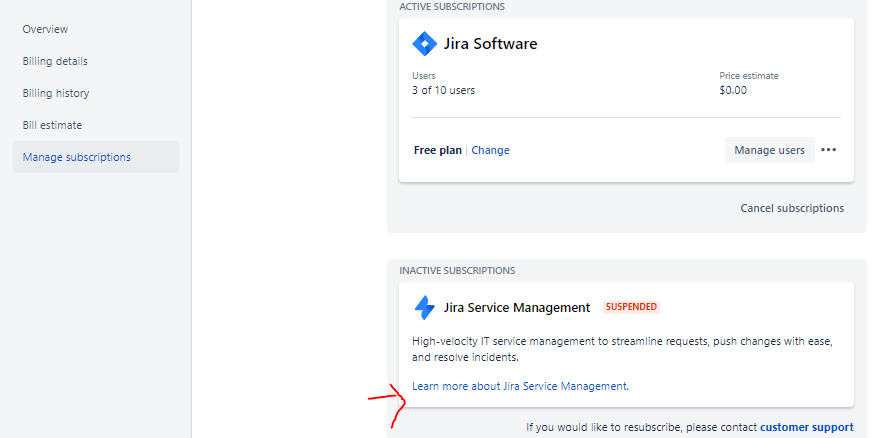Click the INACTIVE SUBSCRIPTIONS heading
This screenshot has width=883, height=438.
457,271
